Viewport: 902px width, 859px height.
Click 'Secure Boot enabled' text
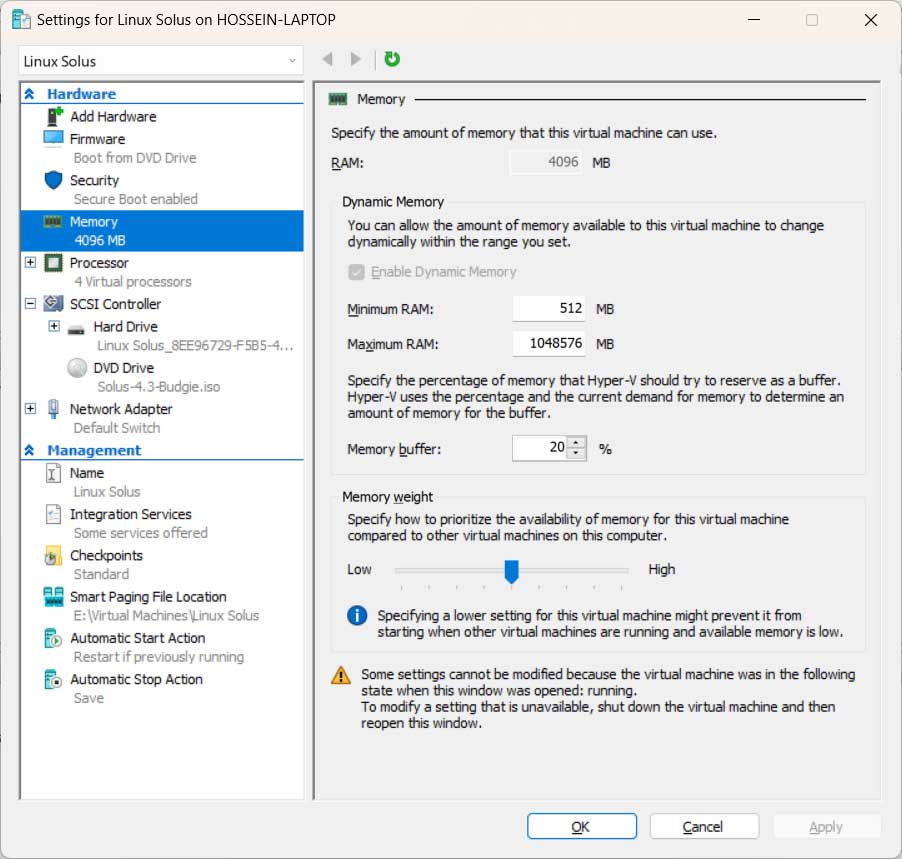coord(136,199)
